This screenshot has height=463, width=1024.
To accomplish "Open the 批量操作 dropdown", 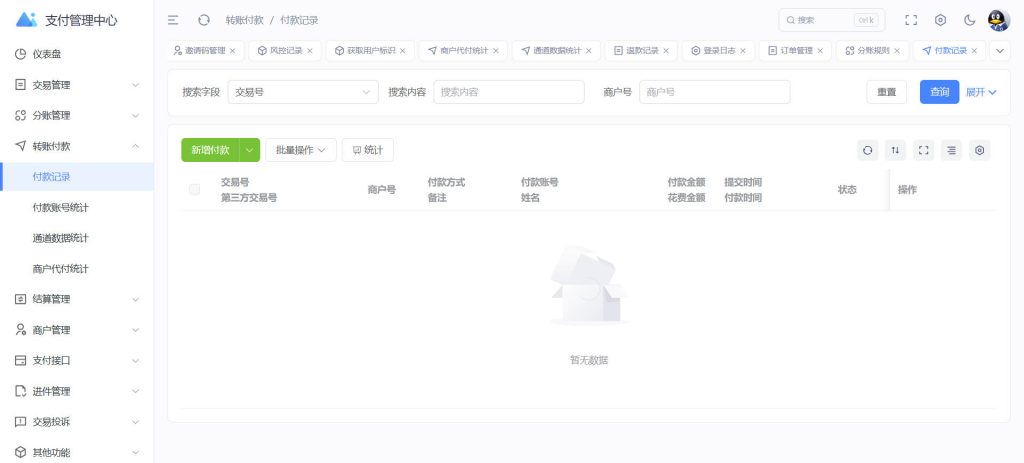I will point(300,150).
